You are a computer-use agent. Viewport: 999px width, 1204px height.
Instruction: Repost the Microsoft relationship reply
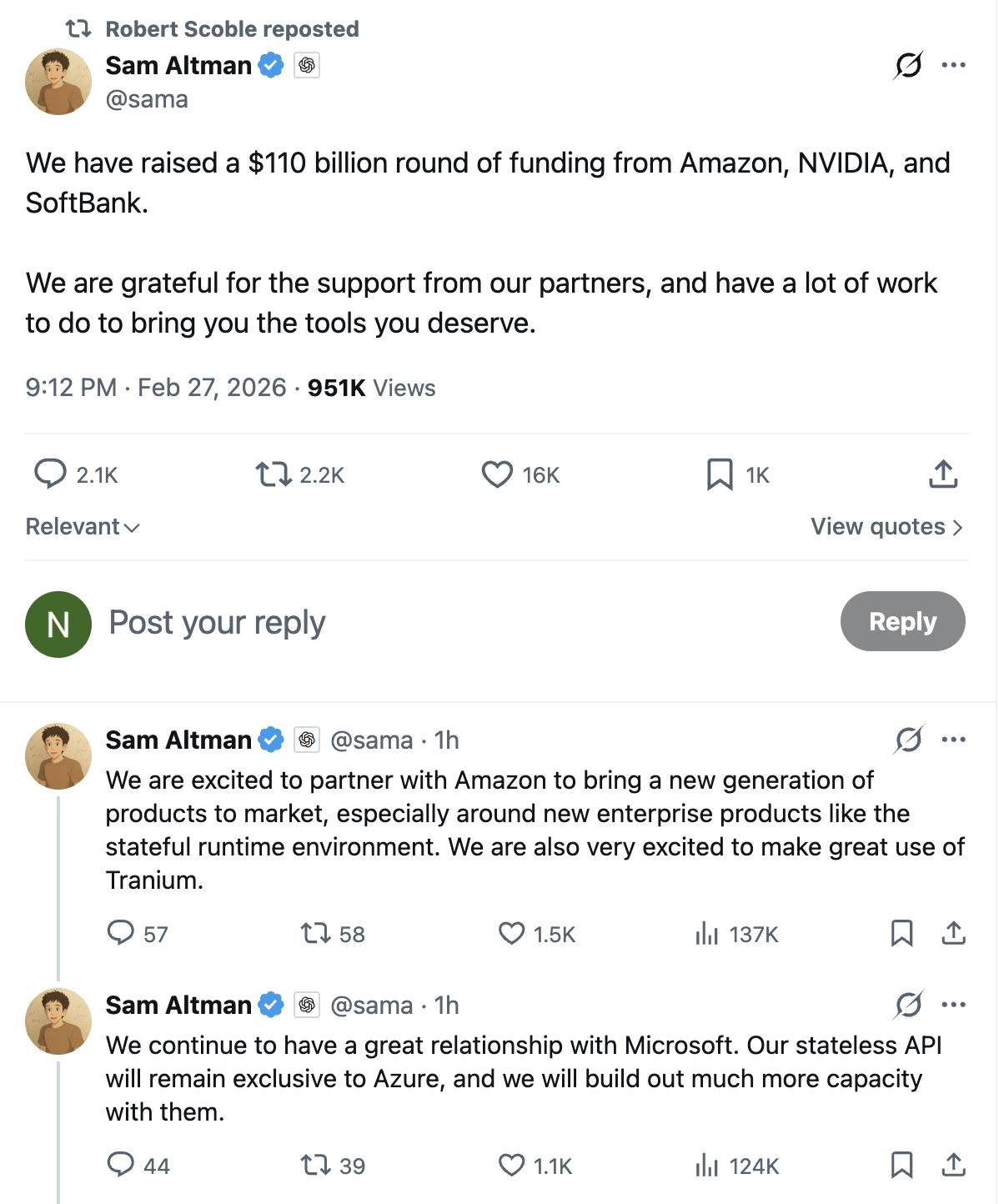coord(315,1165)
